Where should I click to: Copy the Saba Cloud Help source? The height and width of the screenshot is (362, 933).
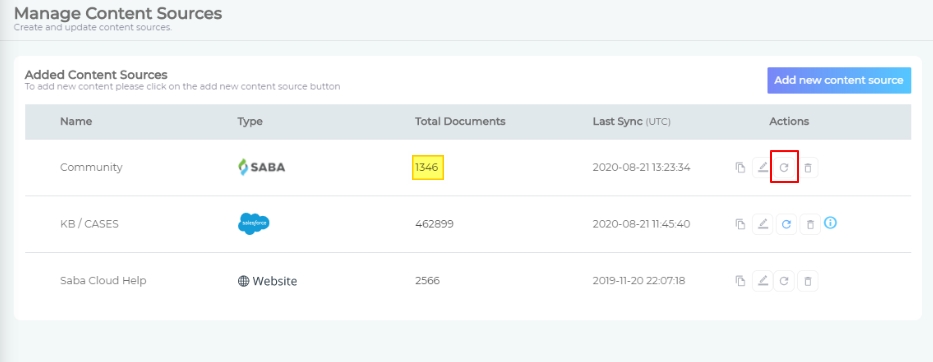(740, 281)
